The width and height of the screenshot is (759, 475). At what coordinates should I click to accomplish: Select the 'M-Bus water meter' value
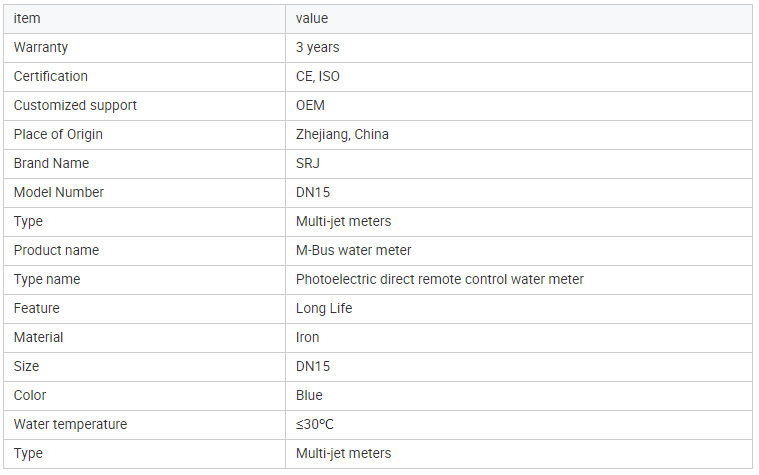(x=353, y=250)
